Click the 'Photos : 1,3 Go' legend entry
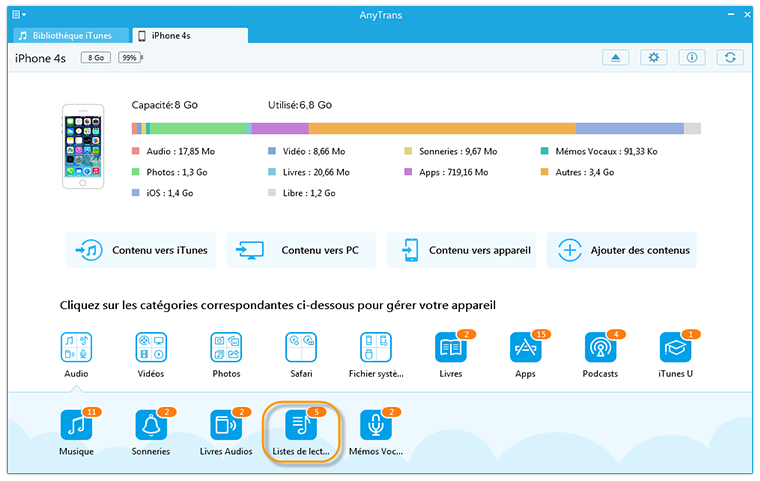Screen dimensions: 760x481 [170, 172]
